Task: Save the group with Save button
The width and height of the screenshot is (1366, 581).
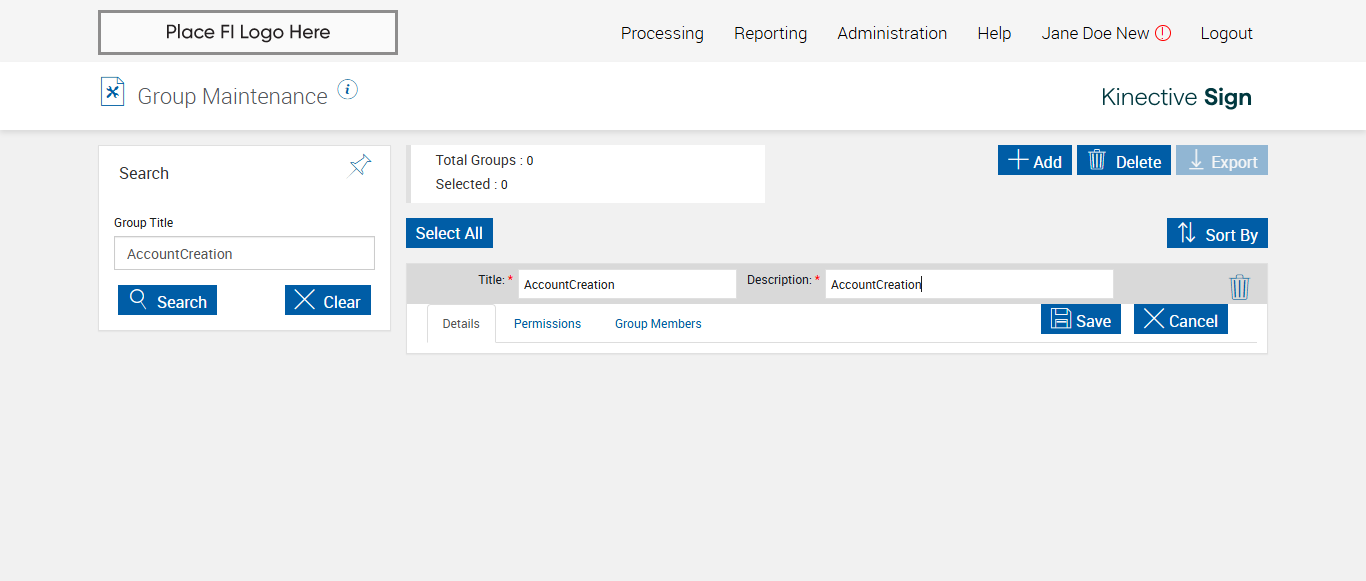Action: pyautogui.click(x=1080, y=320)
